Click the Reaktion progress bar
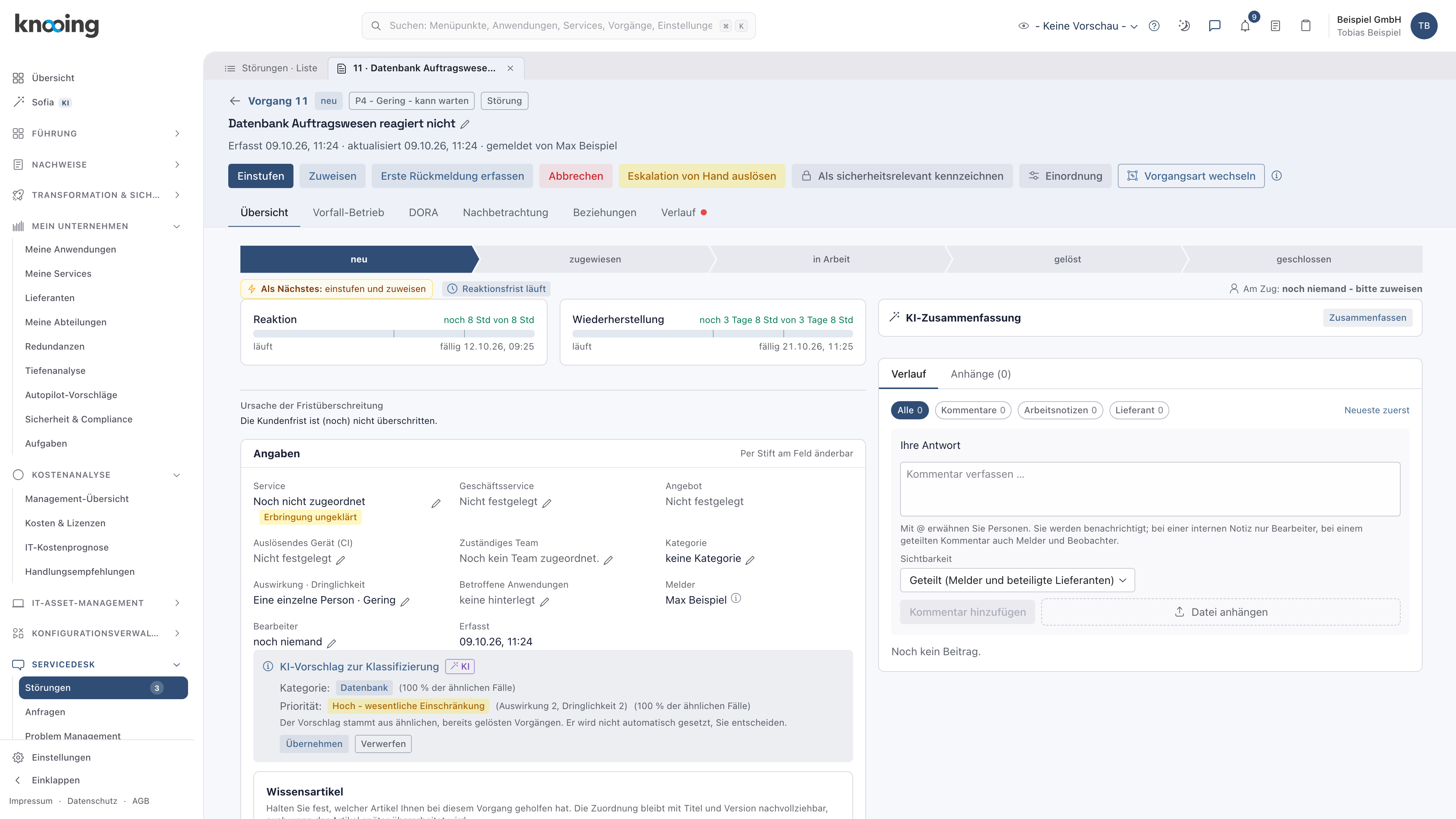This screenshot has width=1456, height=819. pyautogui.click(x=394, y=334)
